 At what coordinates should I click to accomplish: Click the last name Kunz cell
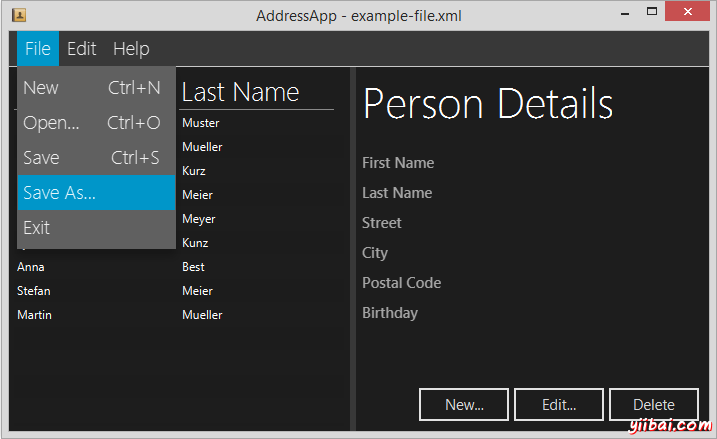(x=195, y=243)
